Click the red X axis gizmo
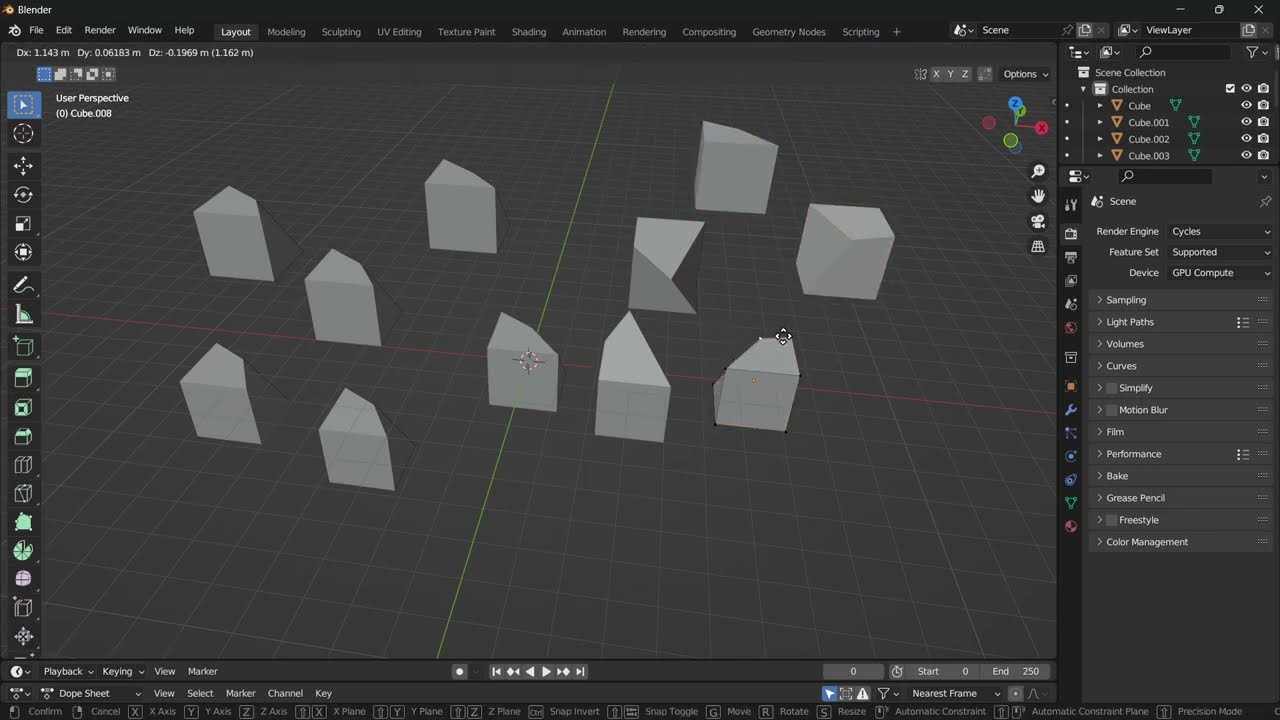The image size is (1280, 720). [1042, 128]
